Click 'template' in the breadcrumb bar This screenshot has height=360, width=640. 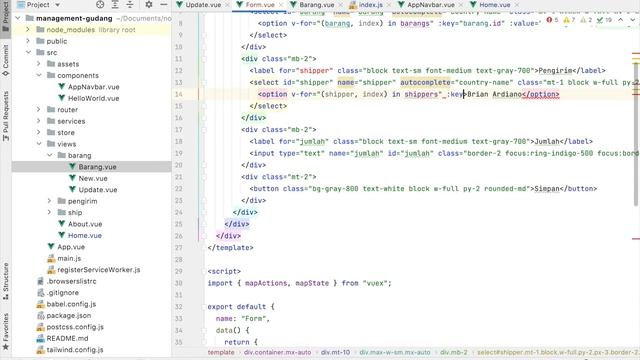tap(221, 352)
